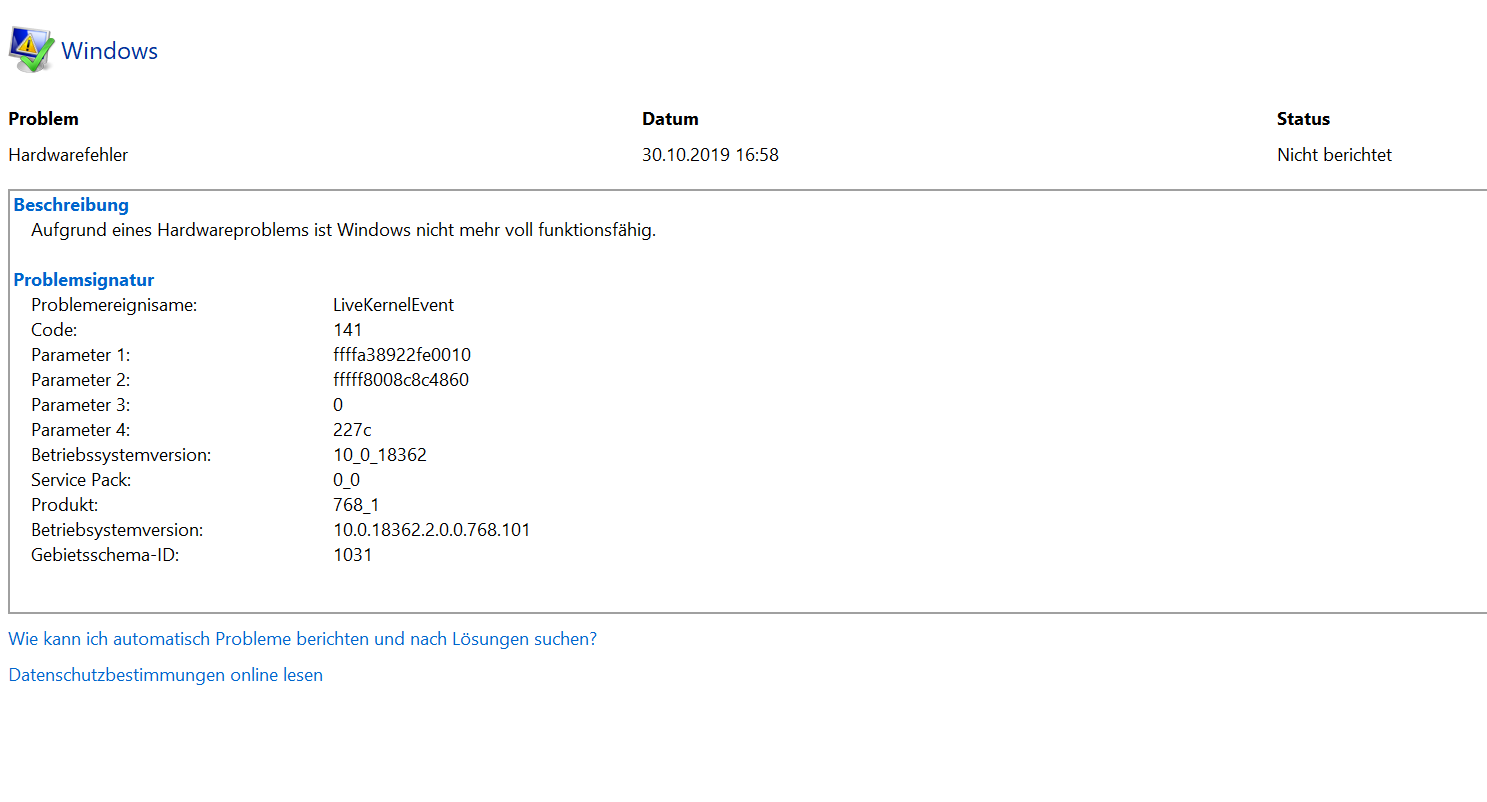Select the Datum column heading
The height and width of the screenshot is (802, 1487).
coord(670,119)
